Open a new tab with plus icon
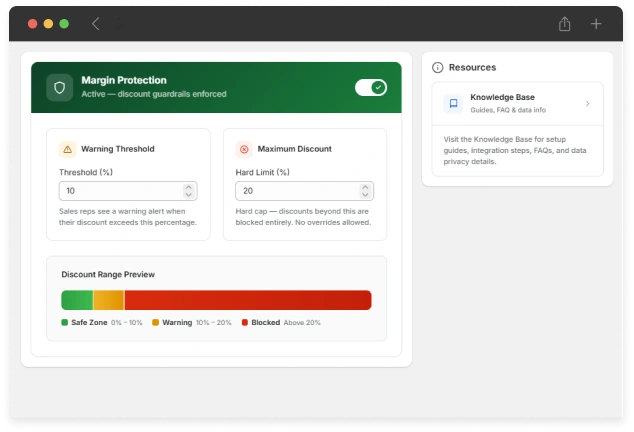The height and width of the screenshot is (432, 634). pyautogui.click(x=596, y=24)
